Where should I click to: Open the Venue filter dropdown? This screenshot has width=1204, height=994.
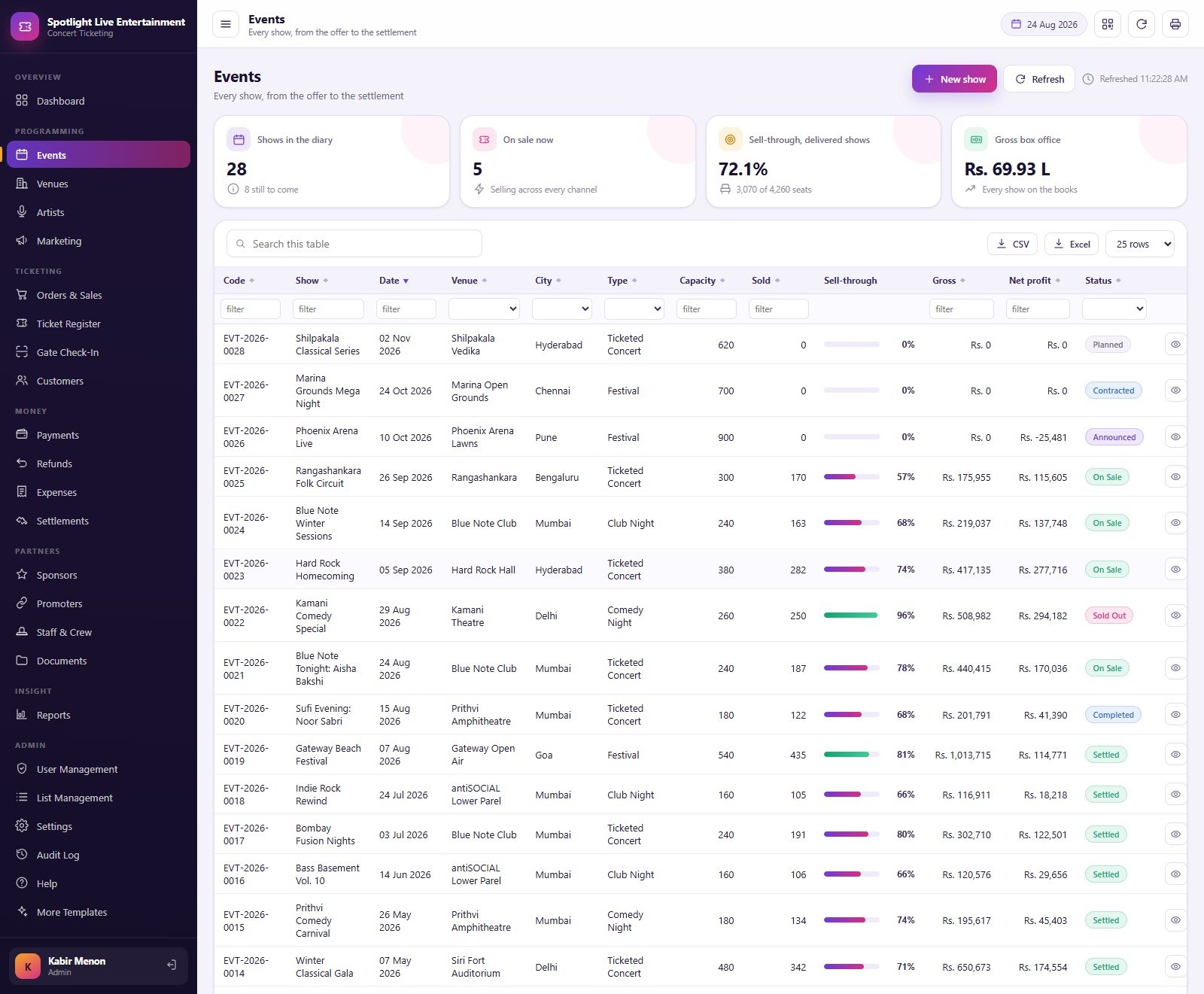click(x=484, y=309)
